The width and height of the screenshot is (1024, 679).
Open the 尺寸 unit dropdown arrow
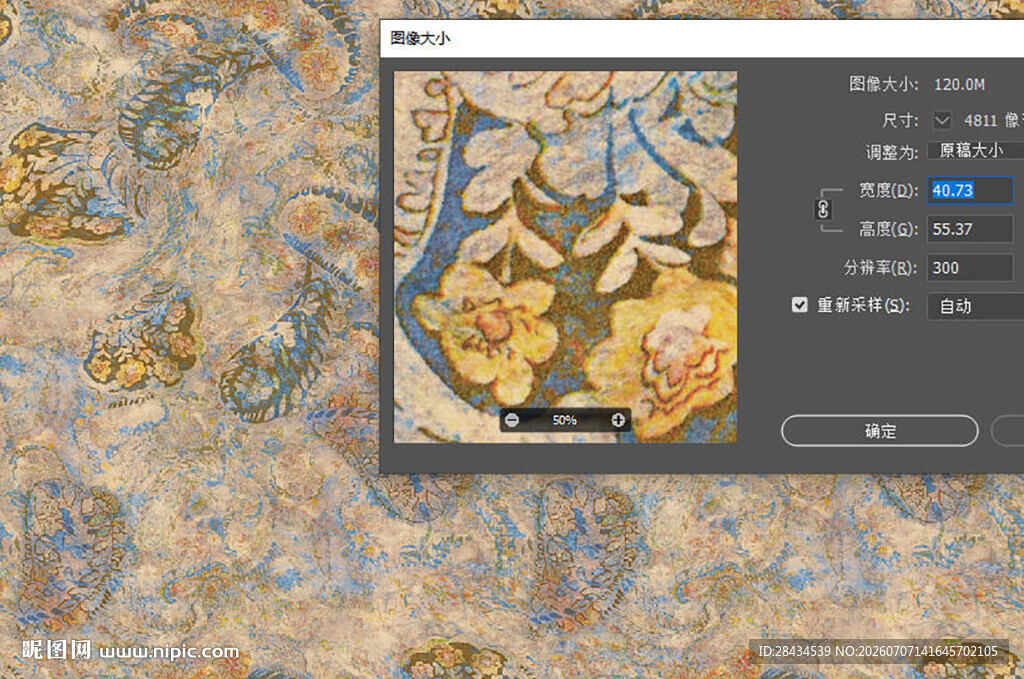pyautogui.click(x=942, y=120)
